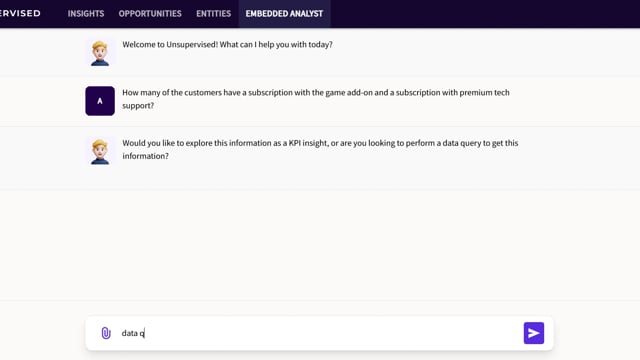Image resolution: width=640 pixels, height=360 pixels.
Task: Select the Embedded Analyst tab
Action: pyautogui.click(x=284, y=13)
